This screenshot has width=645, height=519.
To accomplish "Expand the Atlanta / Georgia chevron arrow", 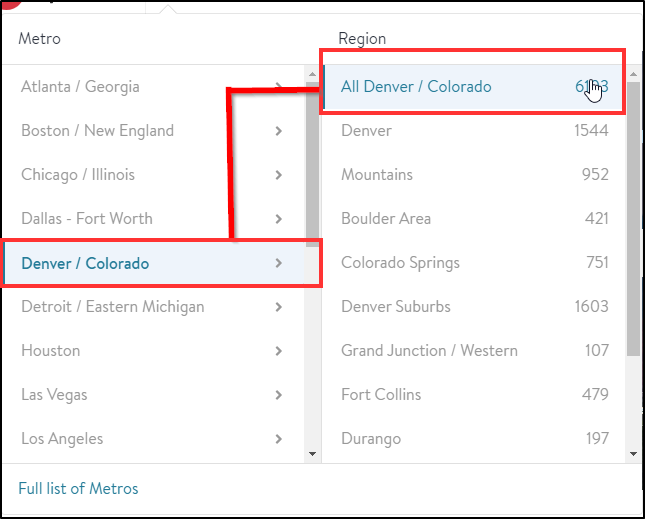I will tap(278, 86).
